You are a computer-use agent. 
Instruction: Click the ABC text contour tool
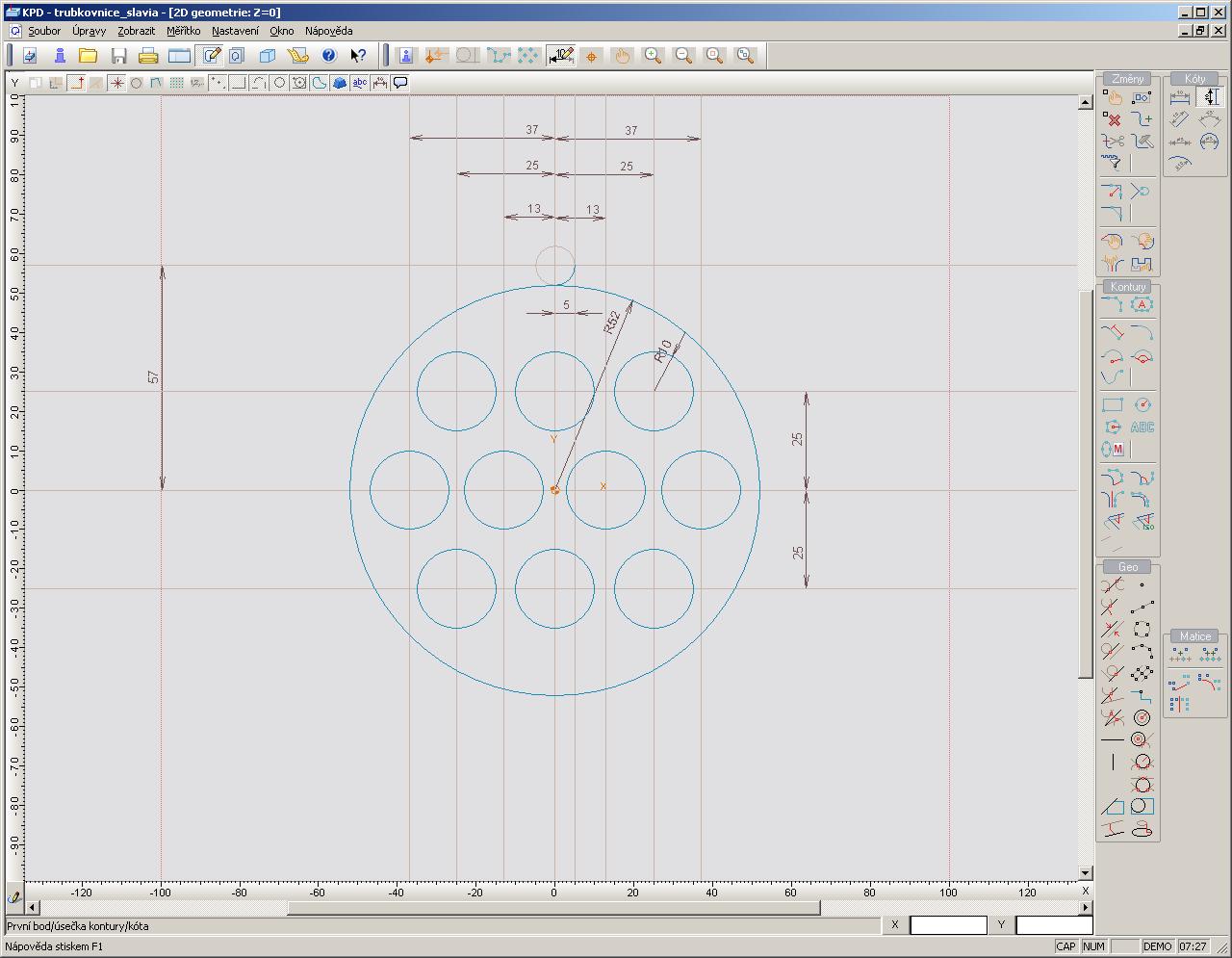1142,427
